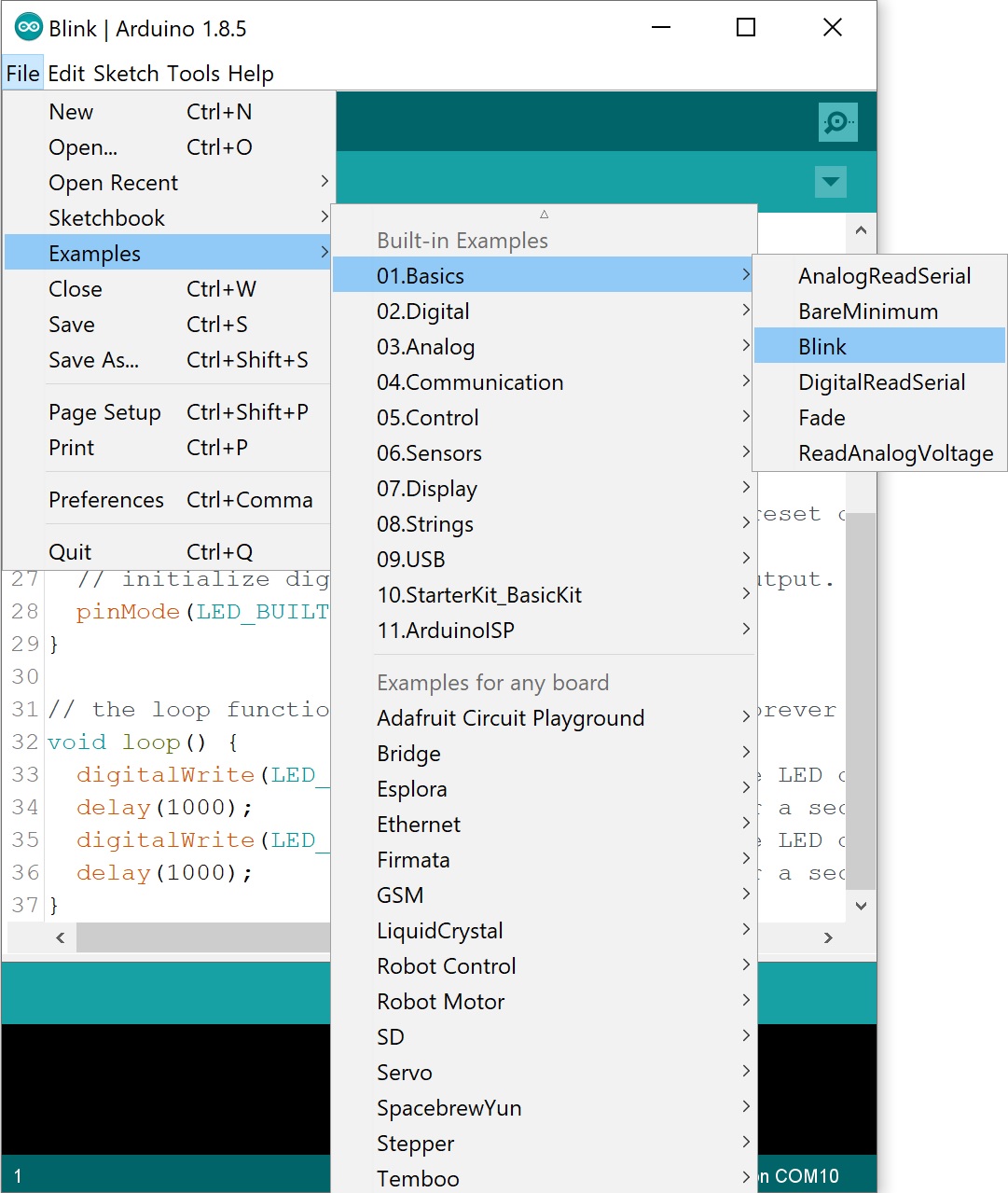Open Robot Motor examples

pyautogui.click(x=544, y=1002)
